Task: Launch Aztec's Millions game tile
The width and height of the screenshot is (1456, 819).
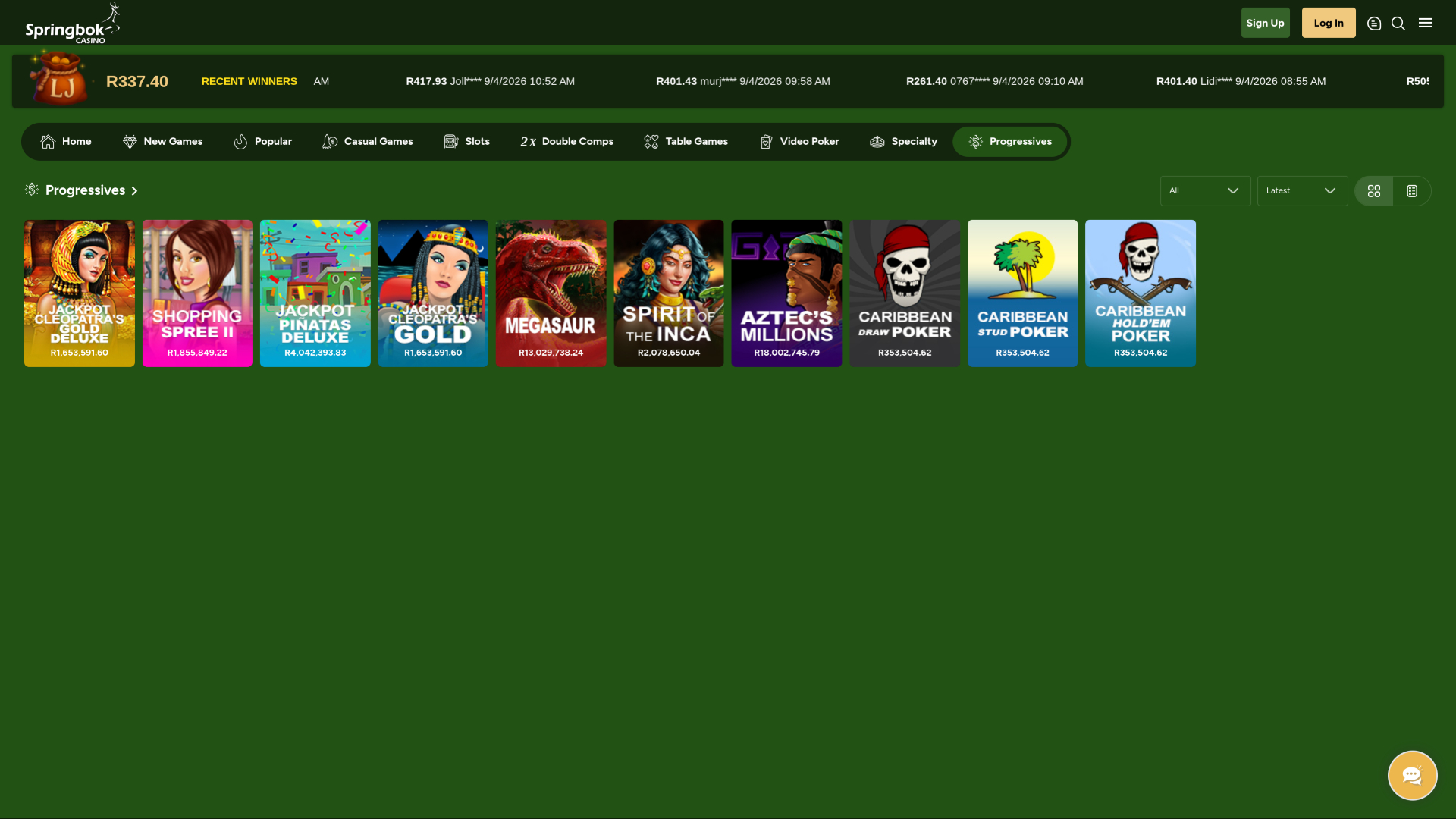Action: (786, 293)
